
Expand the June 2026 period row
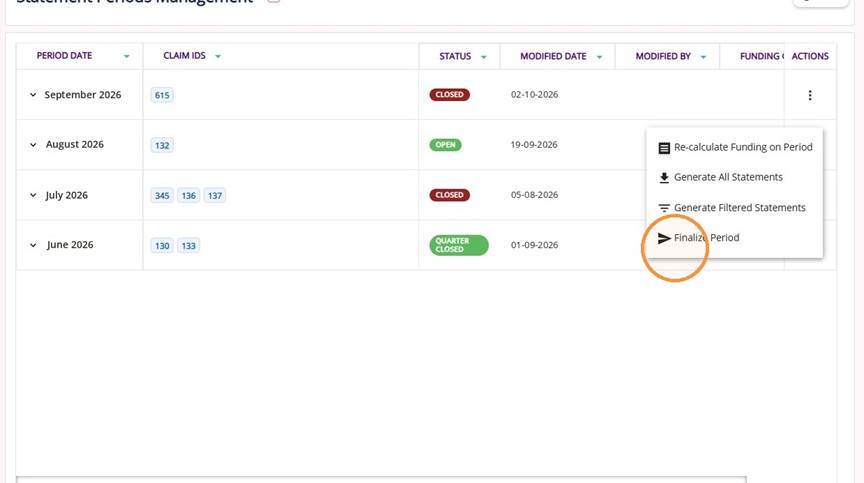[x=33, y=245]
